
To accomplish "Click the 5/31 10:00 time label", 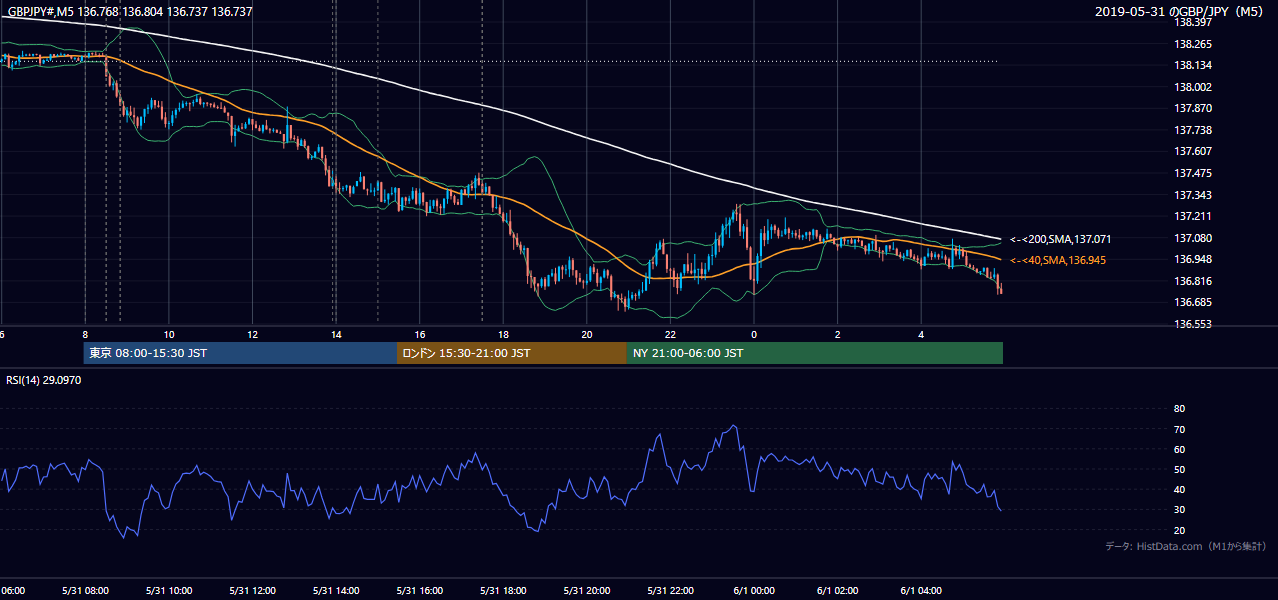I will pos(169,591).
